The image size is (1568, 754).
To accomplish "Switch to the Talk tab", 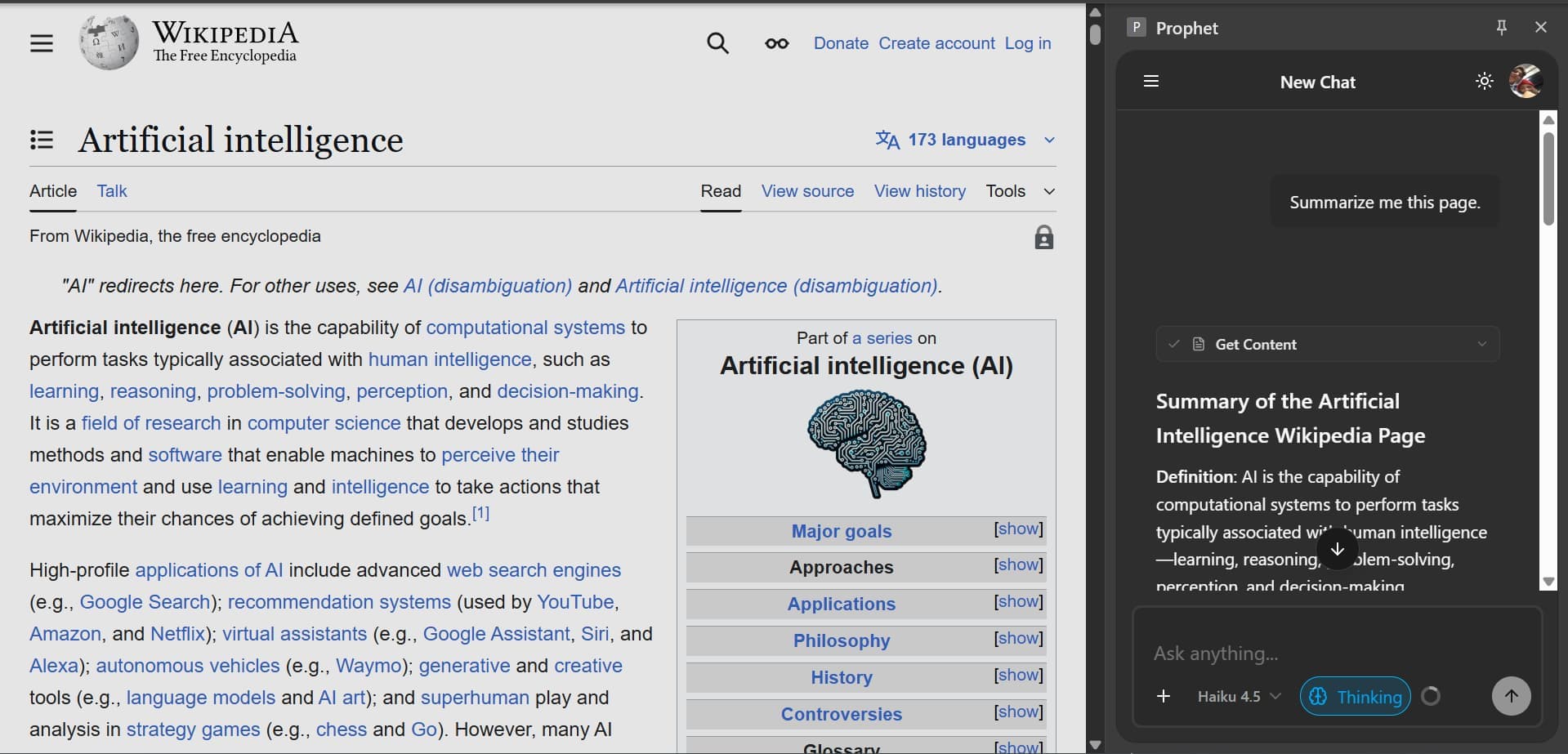I will 112,190.
